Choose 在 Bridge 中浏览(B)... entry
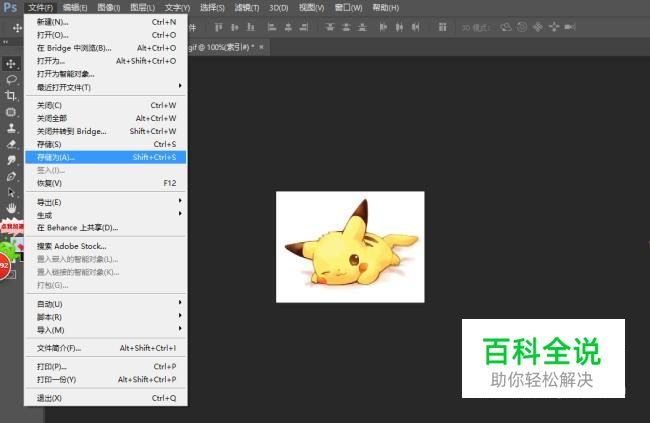 pyautogui.click(x=105, y=48)
